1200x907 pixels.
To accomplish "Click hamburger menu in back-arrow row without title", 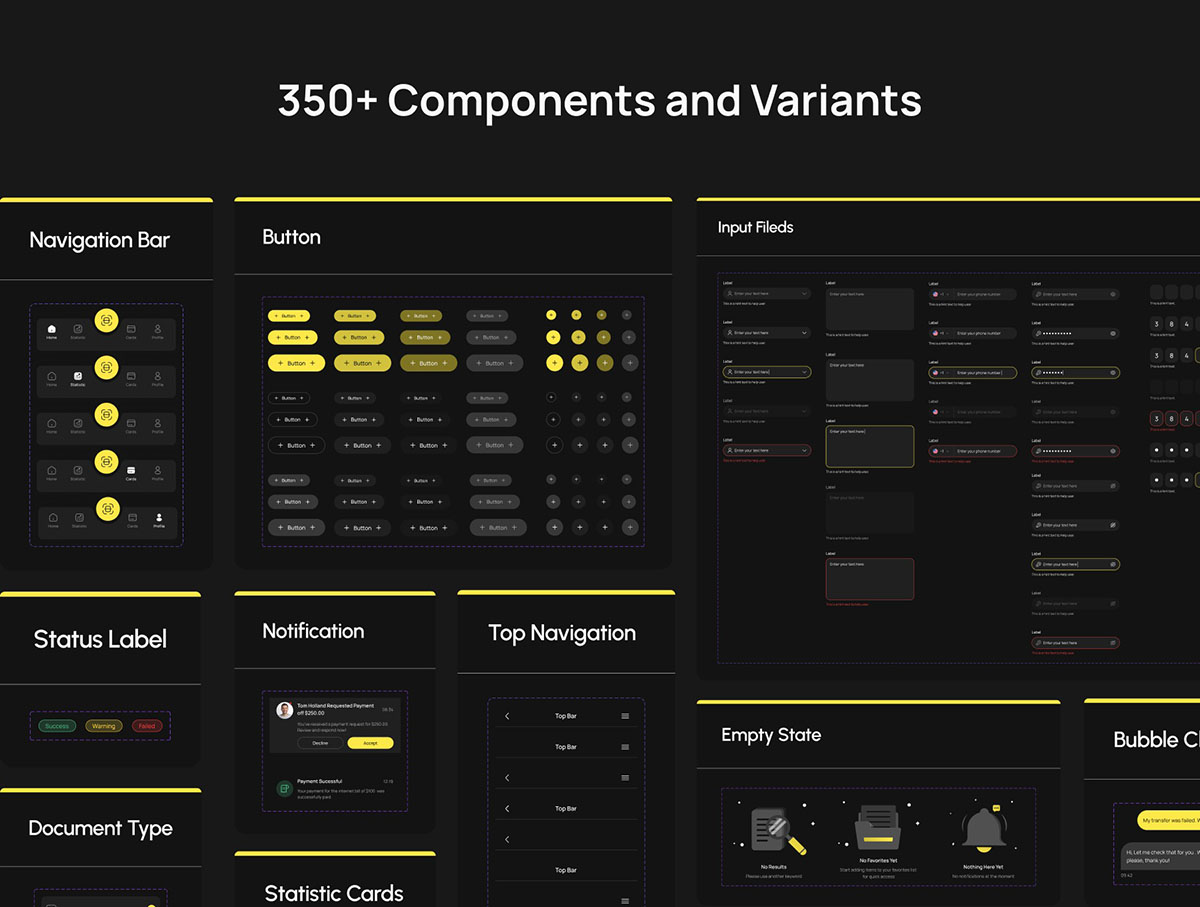I will tap(625, 778).
